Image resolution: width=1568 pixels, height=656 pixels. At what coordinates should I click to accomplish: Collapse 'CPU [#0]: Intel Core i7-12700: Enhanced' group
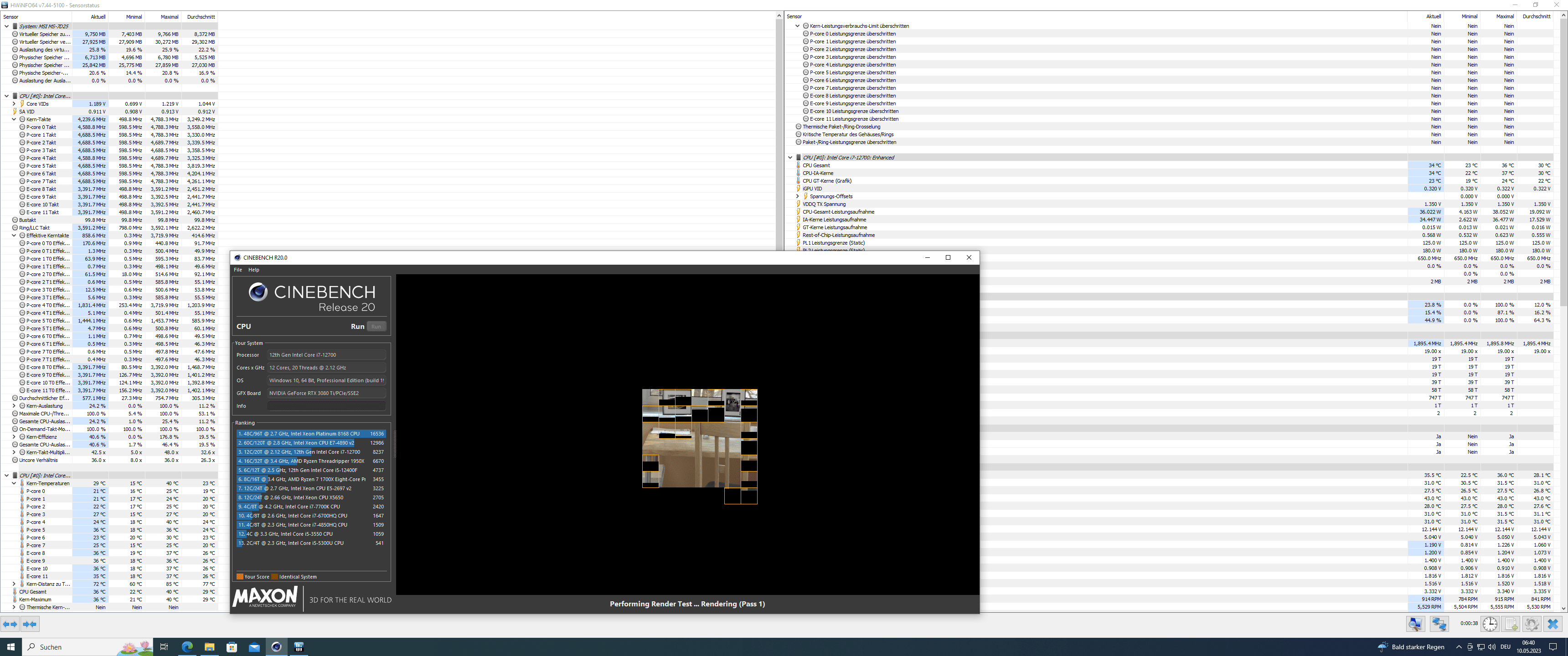tap(790, 158)
